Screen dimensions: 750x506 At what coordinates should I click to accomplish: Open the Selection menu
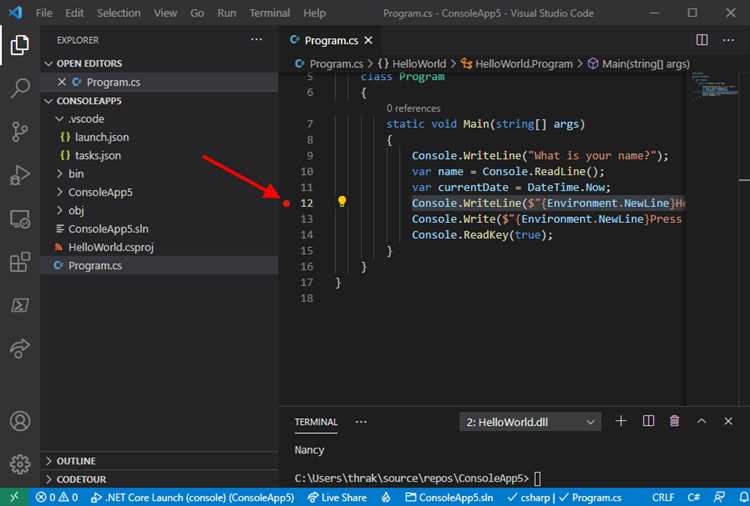pyautogui.click(x=119, y=13)
